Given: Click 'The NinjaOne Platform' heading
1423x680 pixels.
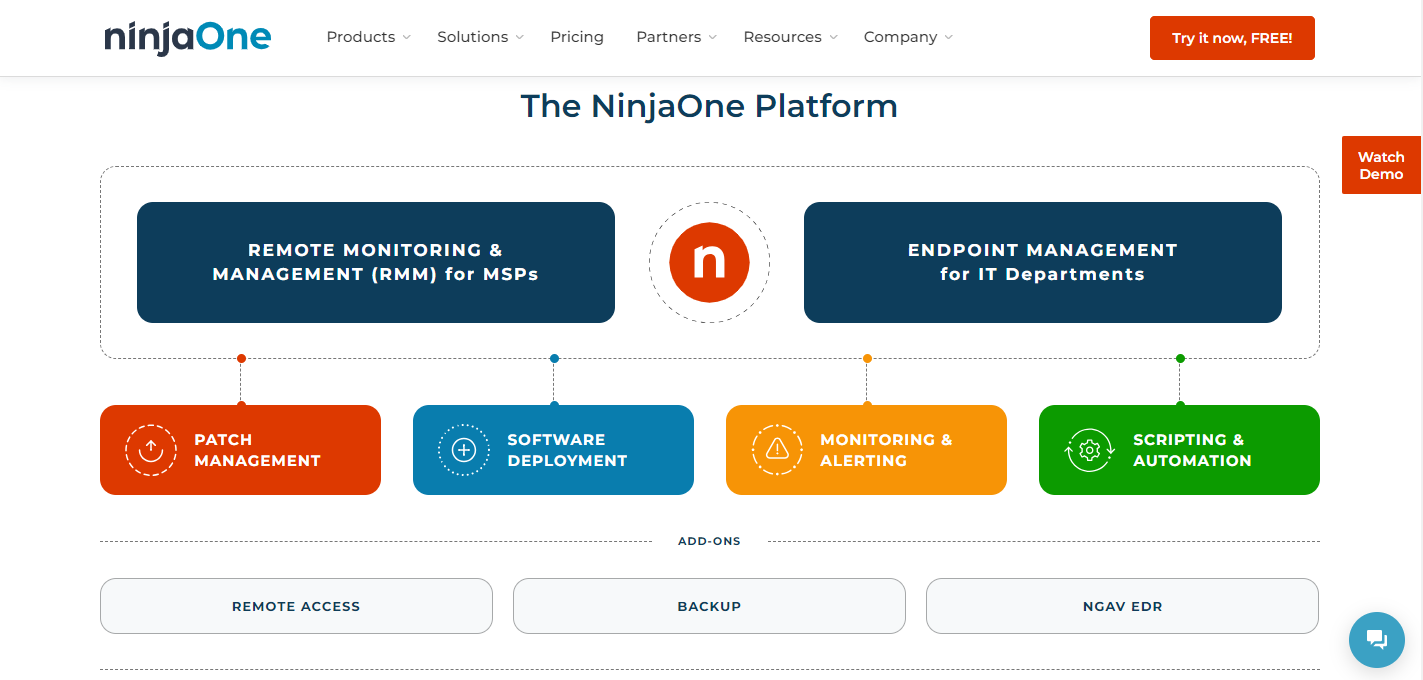Looking at the screenshot, I should [x=709, y=106].
